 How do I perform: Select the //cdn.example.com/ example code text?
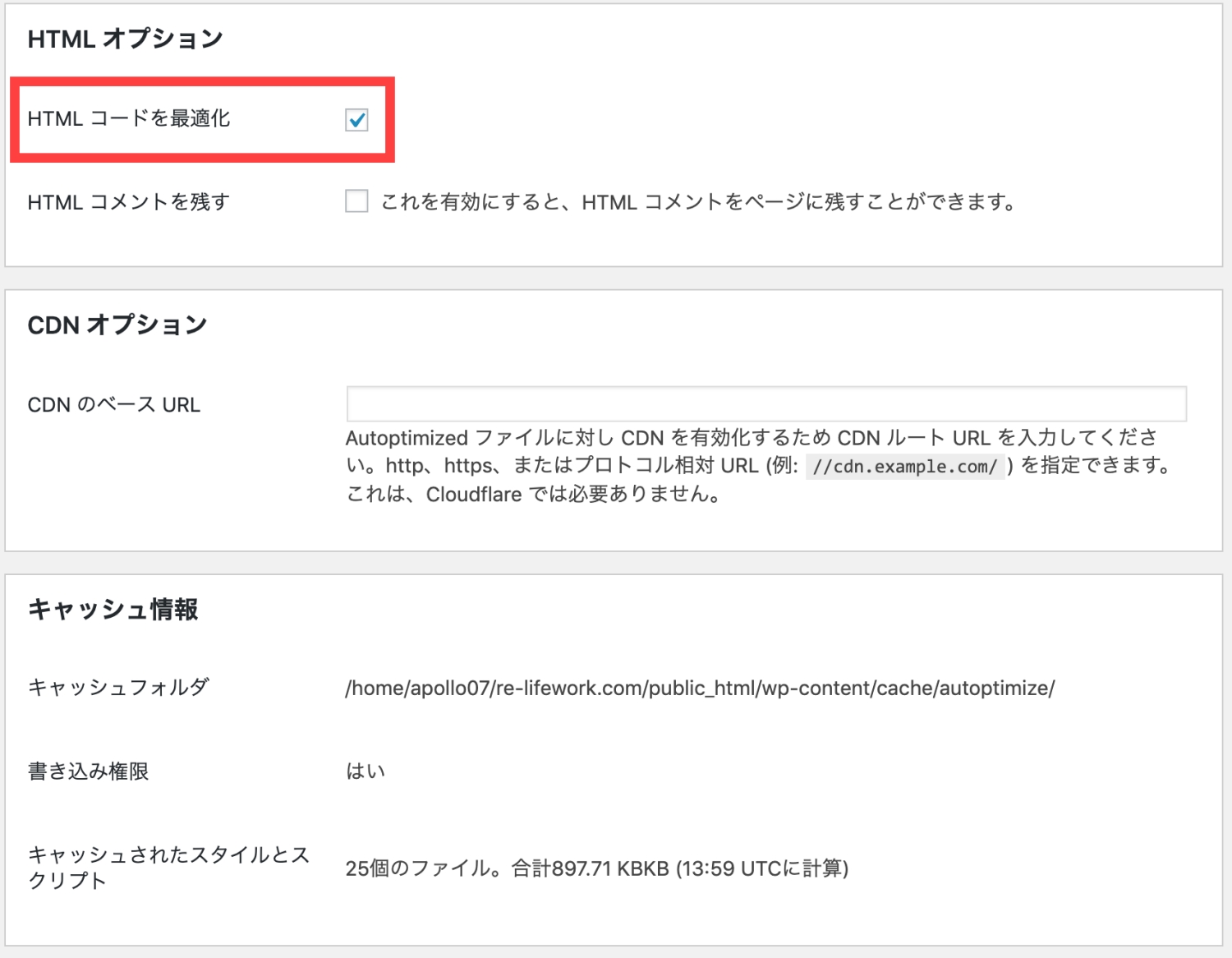tap(905, 467)
